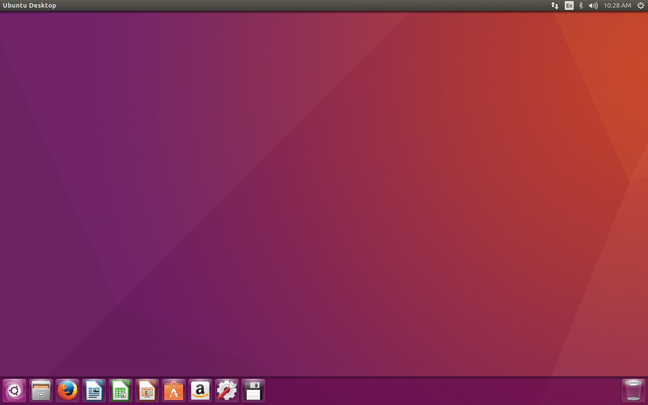This screenshot has height=405, width=648.
Task: Open the keyboard input language indicator
Action: click(569, 5)
